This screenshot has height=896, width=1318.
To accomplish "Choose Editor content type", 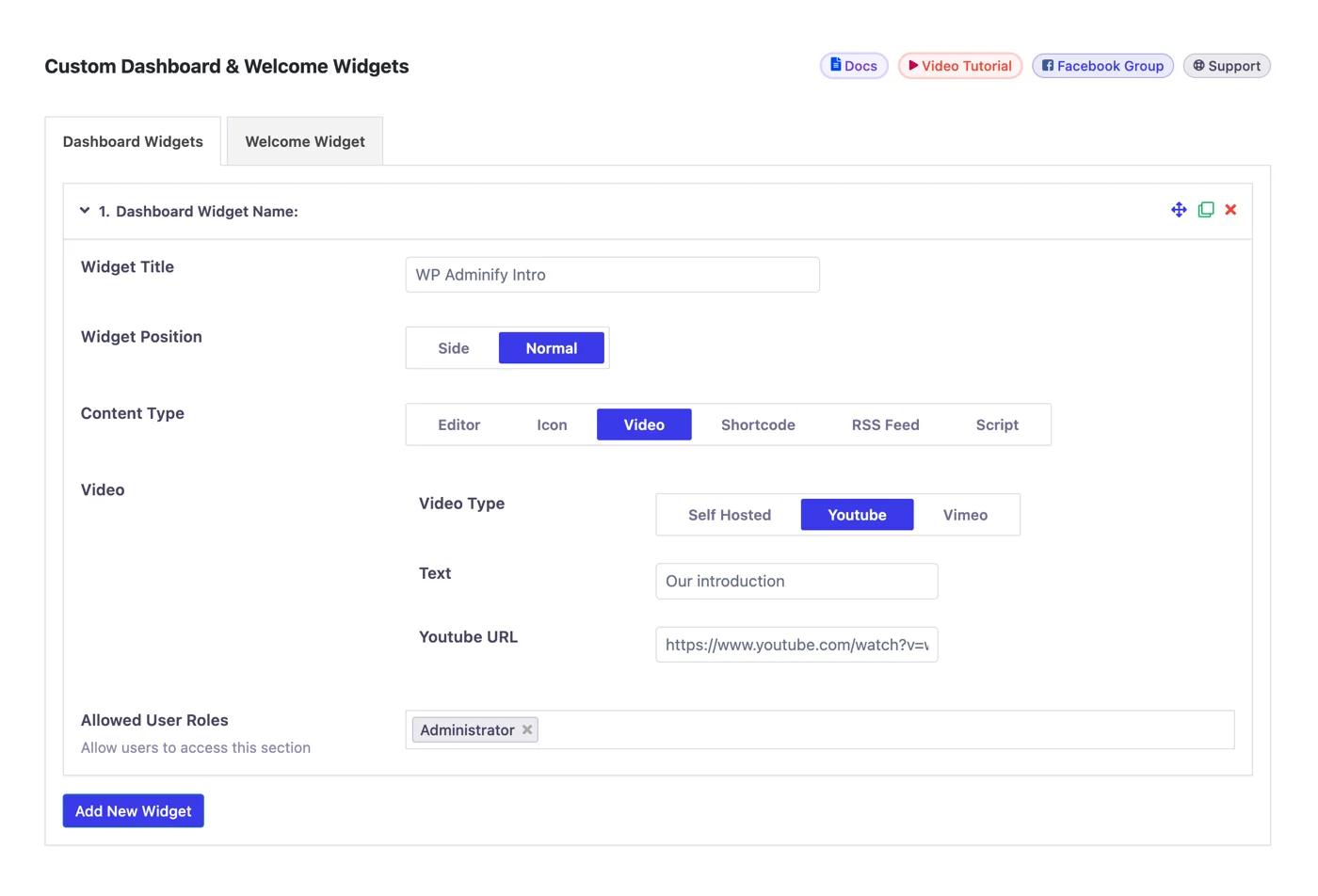I will (x=458, y=424).
